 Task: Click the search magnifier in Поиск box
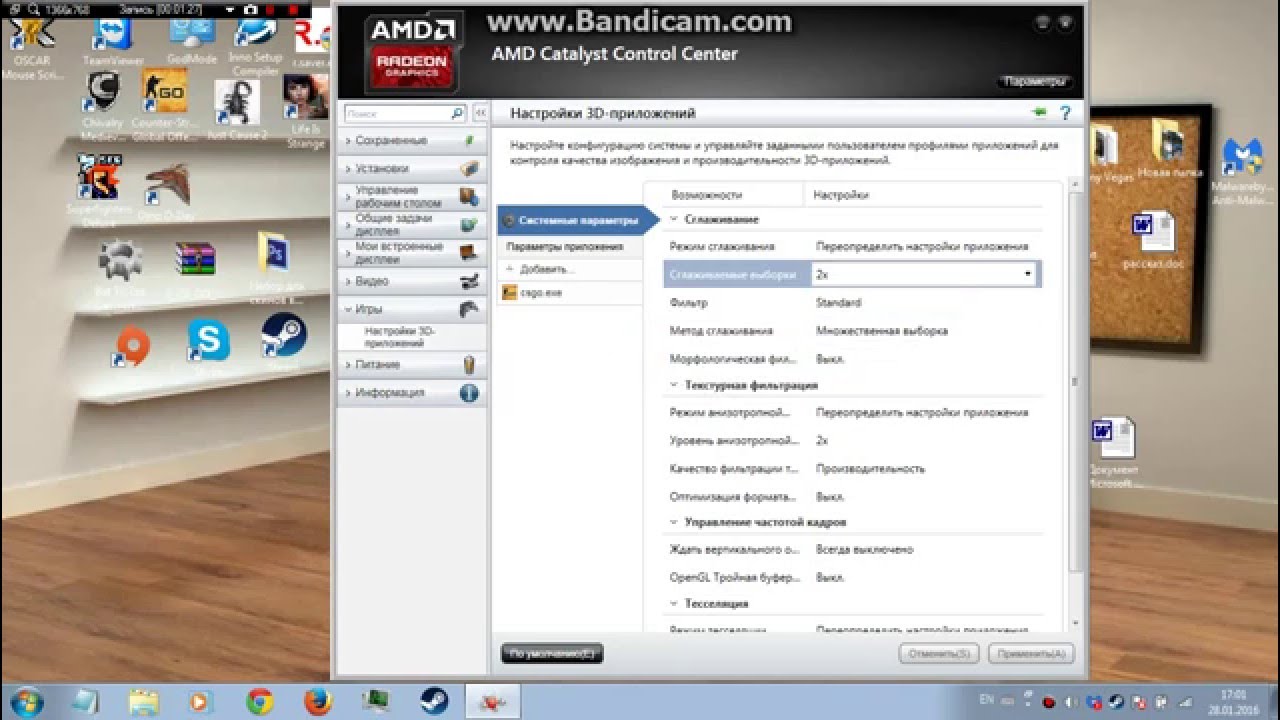tap(457, 114)
